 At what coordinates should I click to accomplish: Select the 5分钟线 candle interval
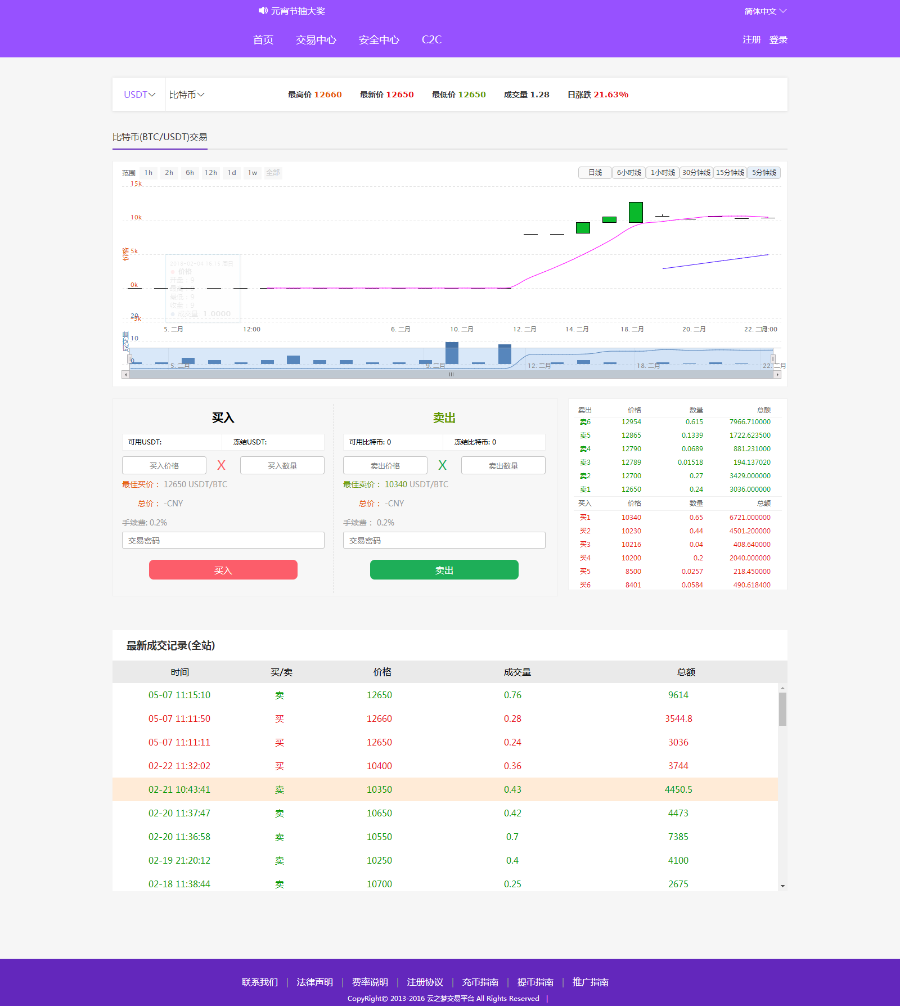tap(764, 173)
